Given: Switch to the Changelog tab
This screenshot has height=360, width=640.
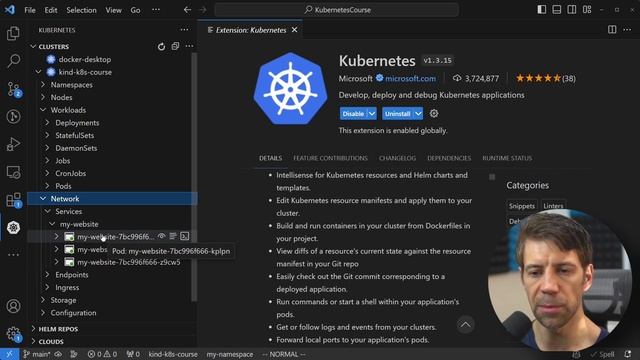Looking at the screenshot, I should click(397, 158).
